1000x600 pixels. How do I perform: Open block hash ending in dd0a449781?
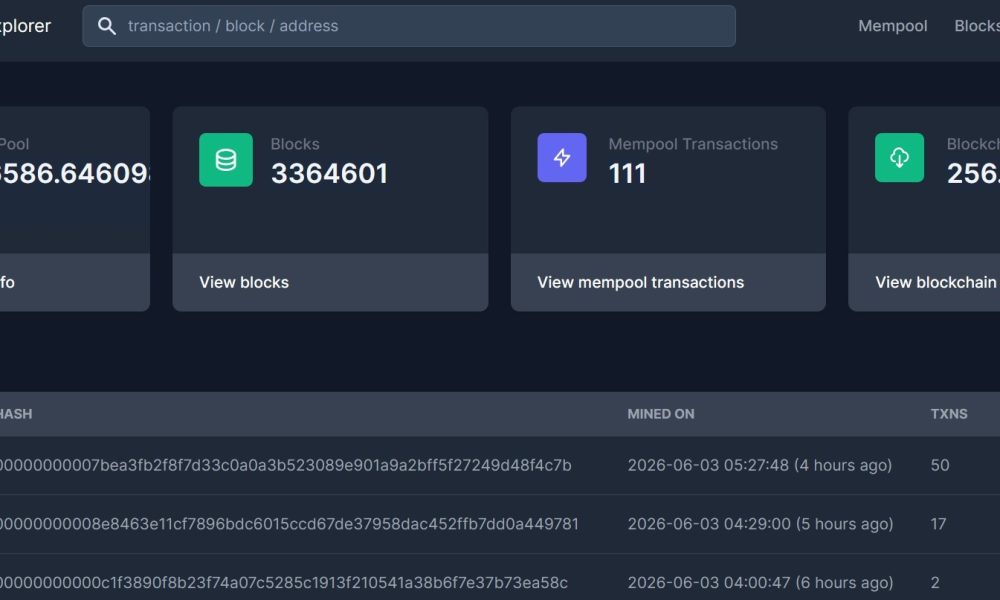coord(289,524)
